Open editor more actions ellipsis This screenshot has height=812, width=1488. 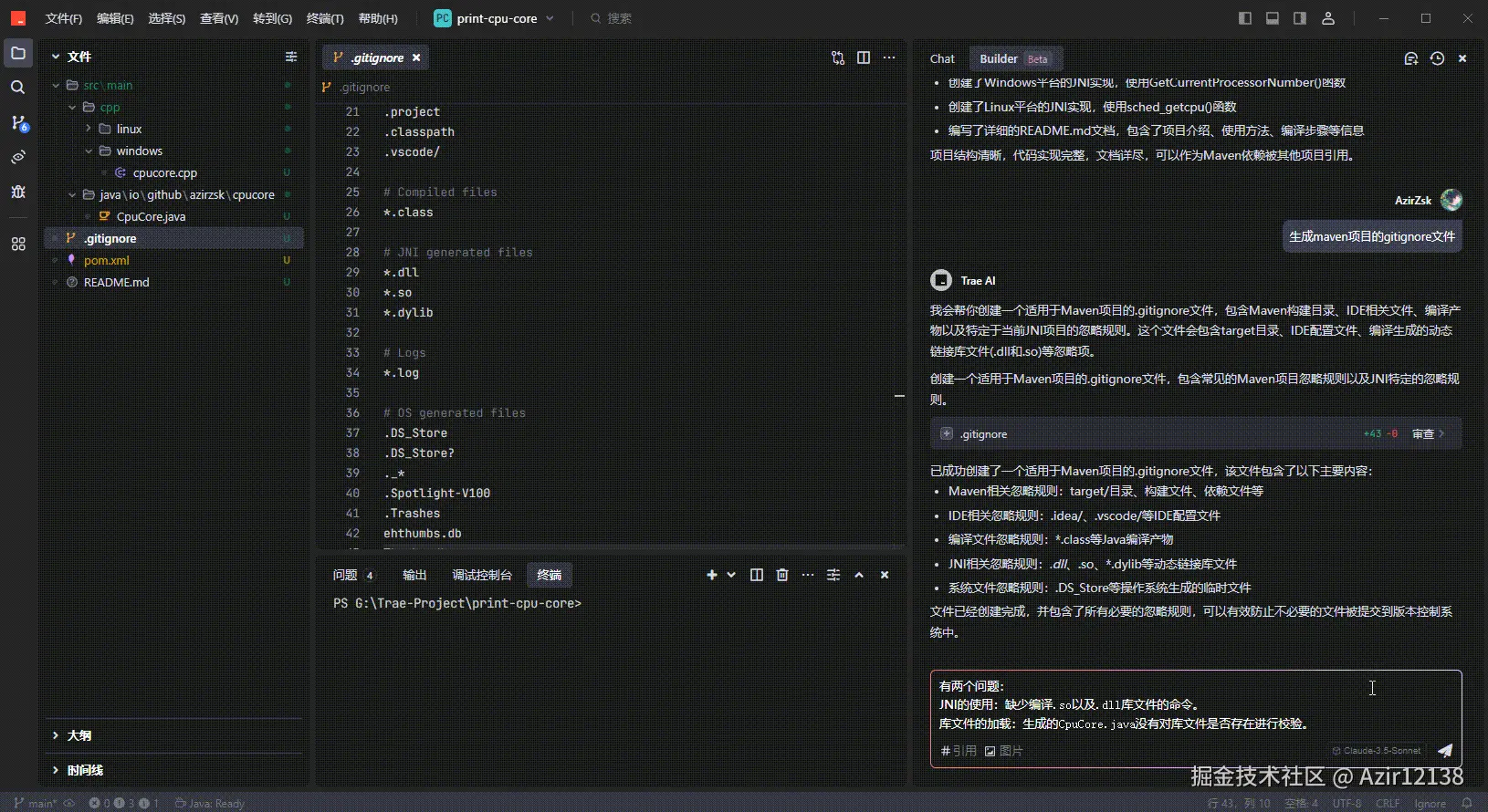pos(889,57)
